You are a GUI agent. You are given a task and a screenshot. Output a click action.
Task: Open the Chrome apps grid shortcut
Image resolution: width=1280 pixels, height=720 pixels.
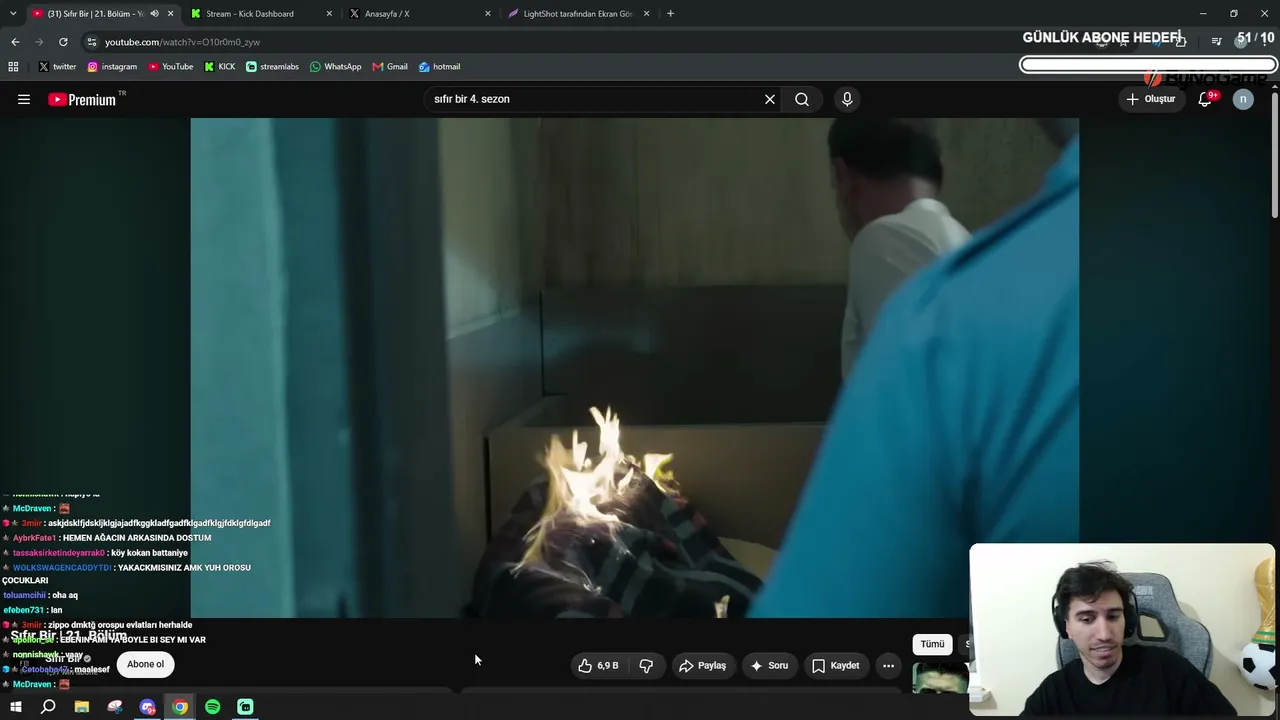tap(13, 67)
